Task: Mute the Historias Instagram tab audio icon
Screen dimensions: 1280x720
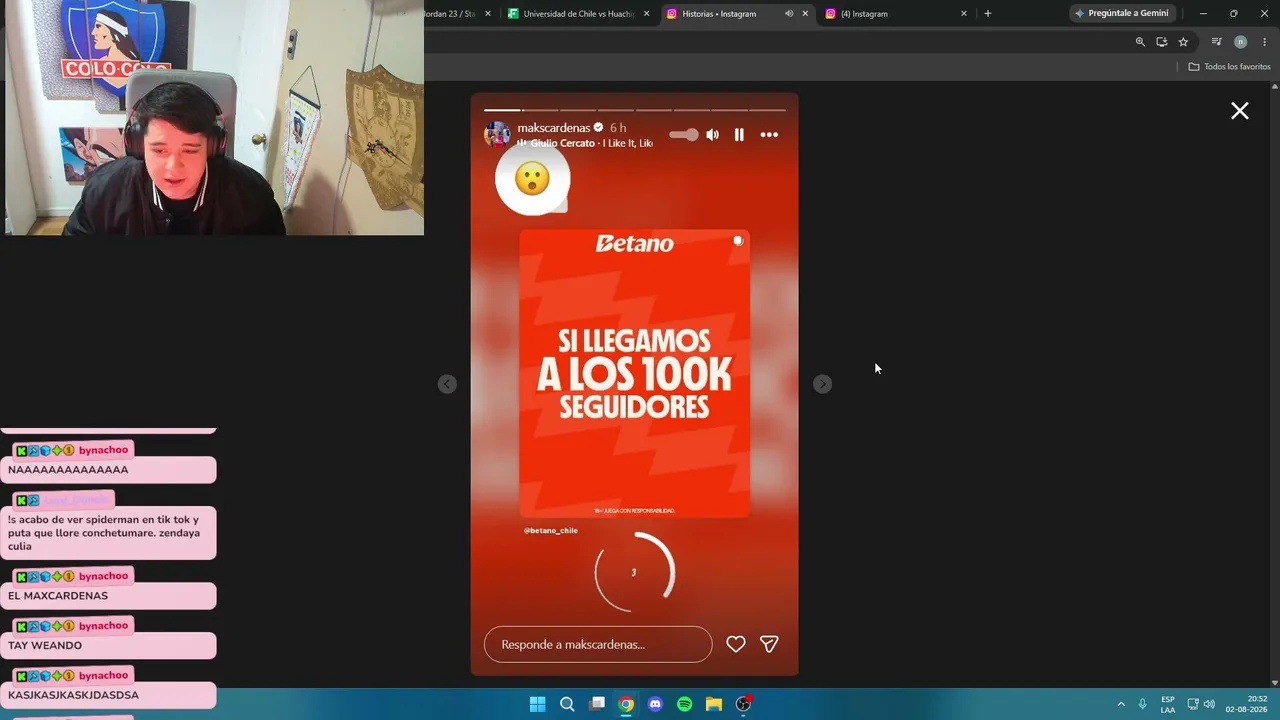Action: (789, 14)
